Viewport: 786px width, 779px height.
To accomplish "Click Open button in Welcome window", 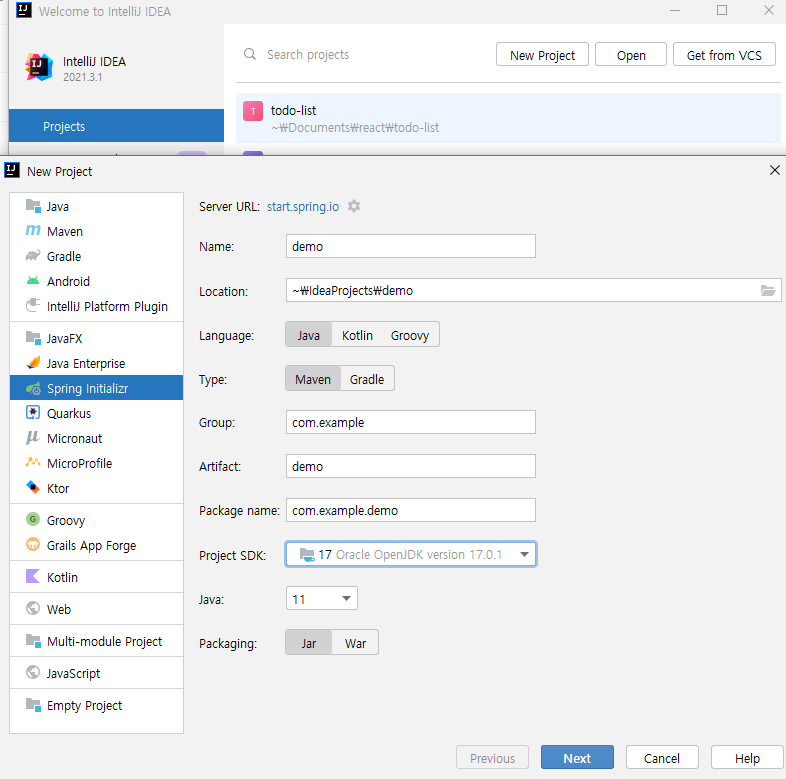I will tap(631, 55).
